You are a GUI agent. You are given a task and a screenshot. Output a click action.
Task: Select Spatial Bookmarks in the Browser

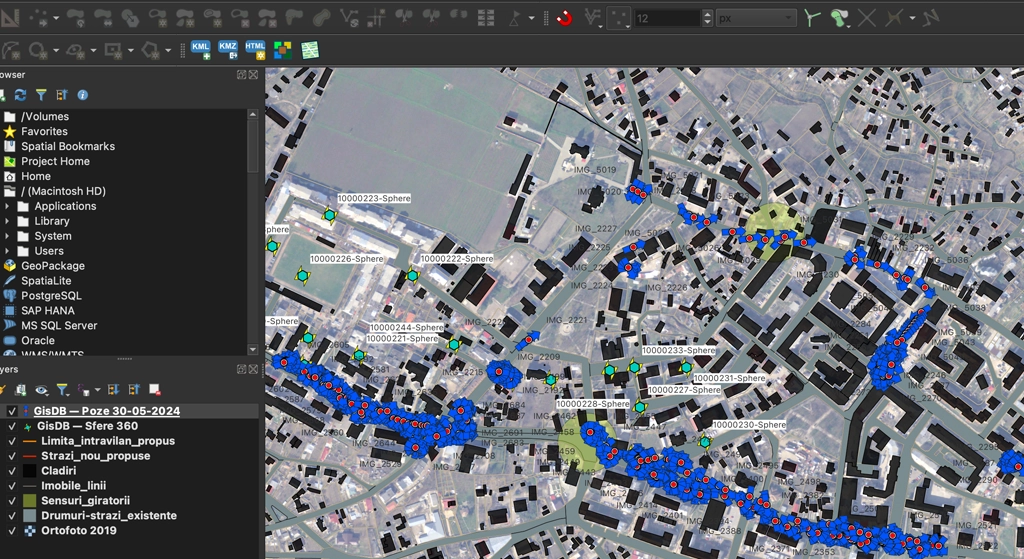67,146
